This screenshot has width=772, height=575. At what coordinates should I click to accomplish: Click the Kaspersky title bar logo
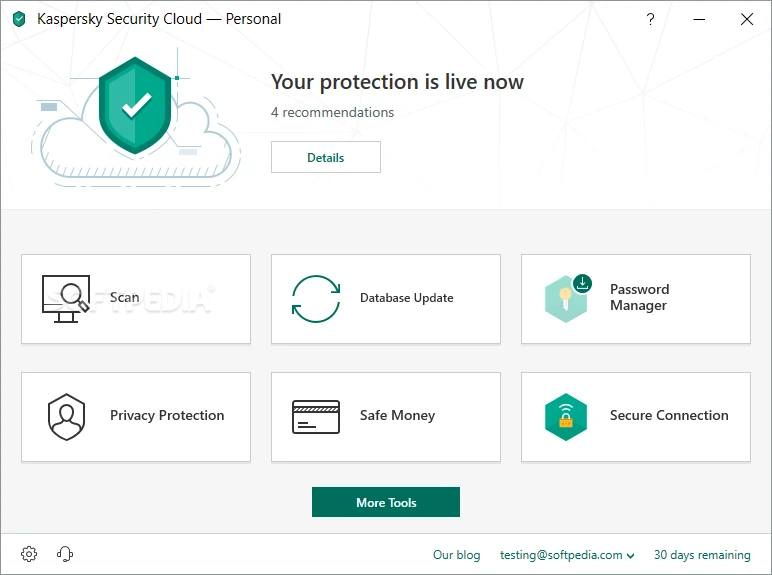[19, 19]
